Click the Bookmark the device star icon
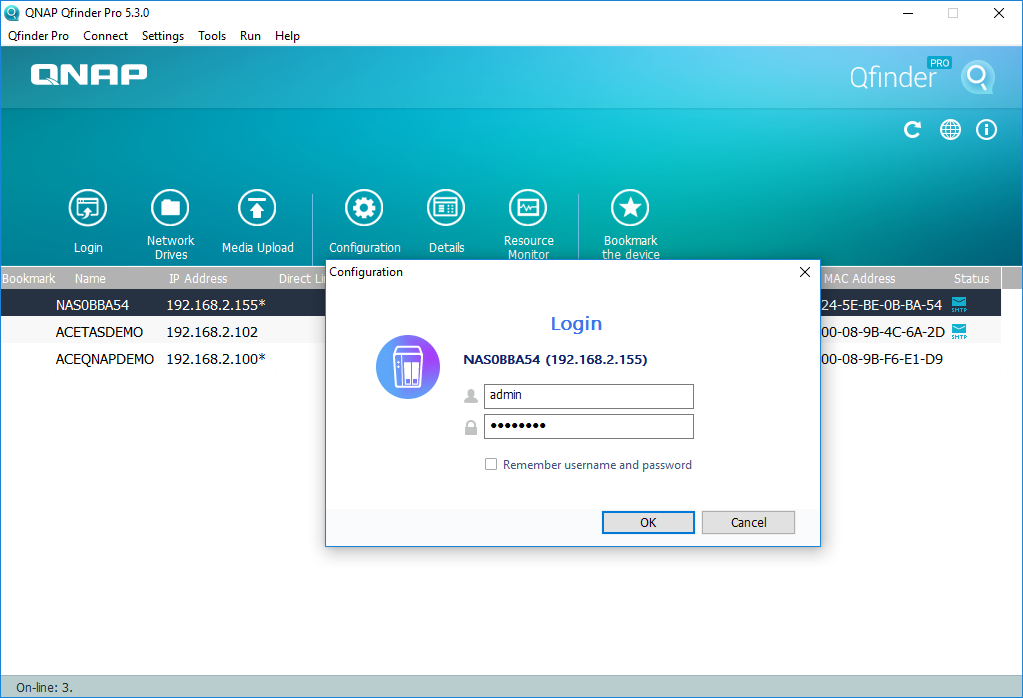The height and width of the screenshot is (698, 1023). pos(630,208)
